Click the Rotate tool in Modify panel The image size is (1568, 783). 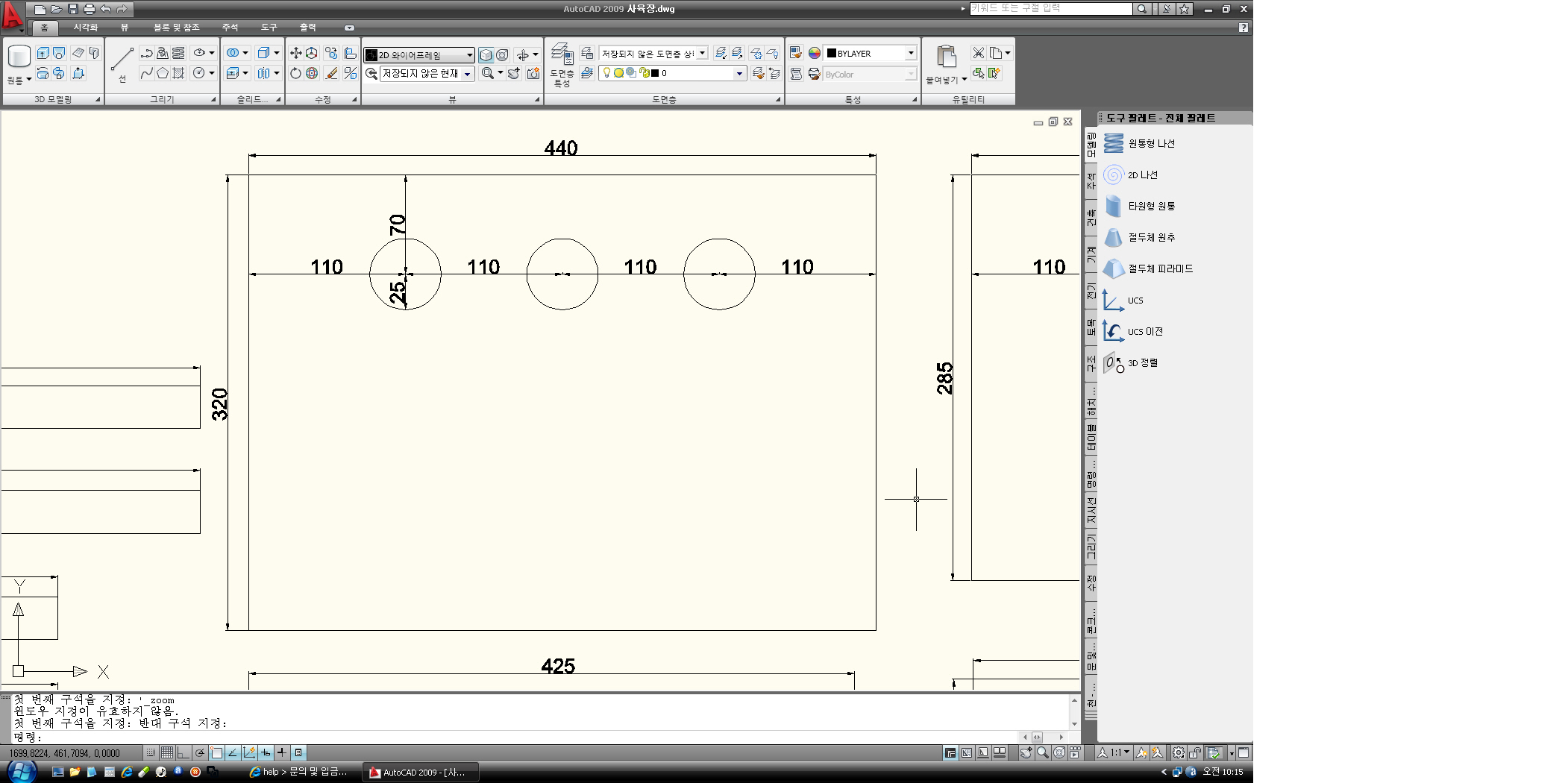295,73
